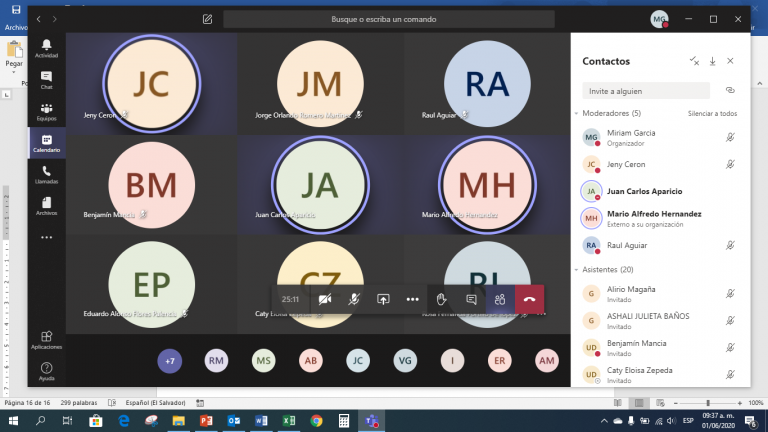Open the Calendario tab in sidebar

[x=47, y=142]
